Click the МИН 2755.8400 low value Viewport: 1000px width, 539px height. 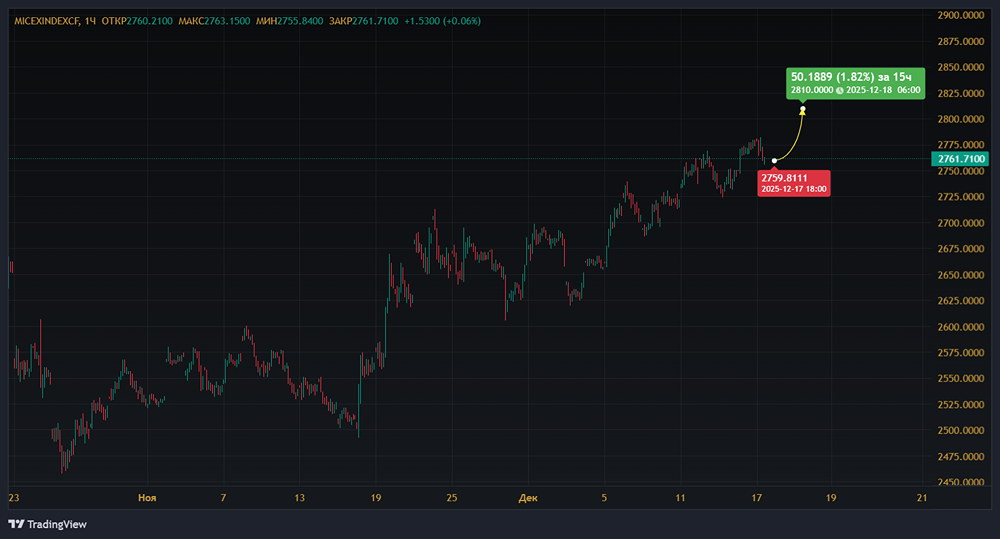coord(290,21)
